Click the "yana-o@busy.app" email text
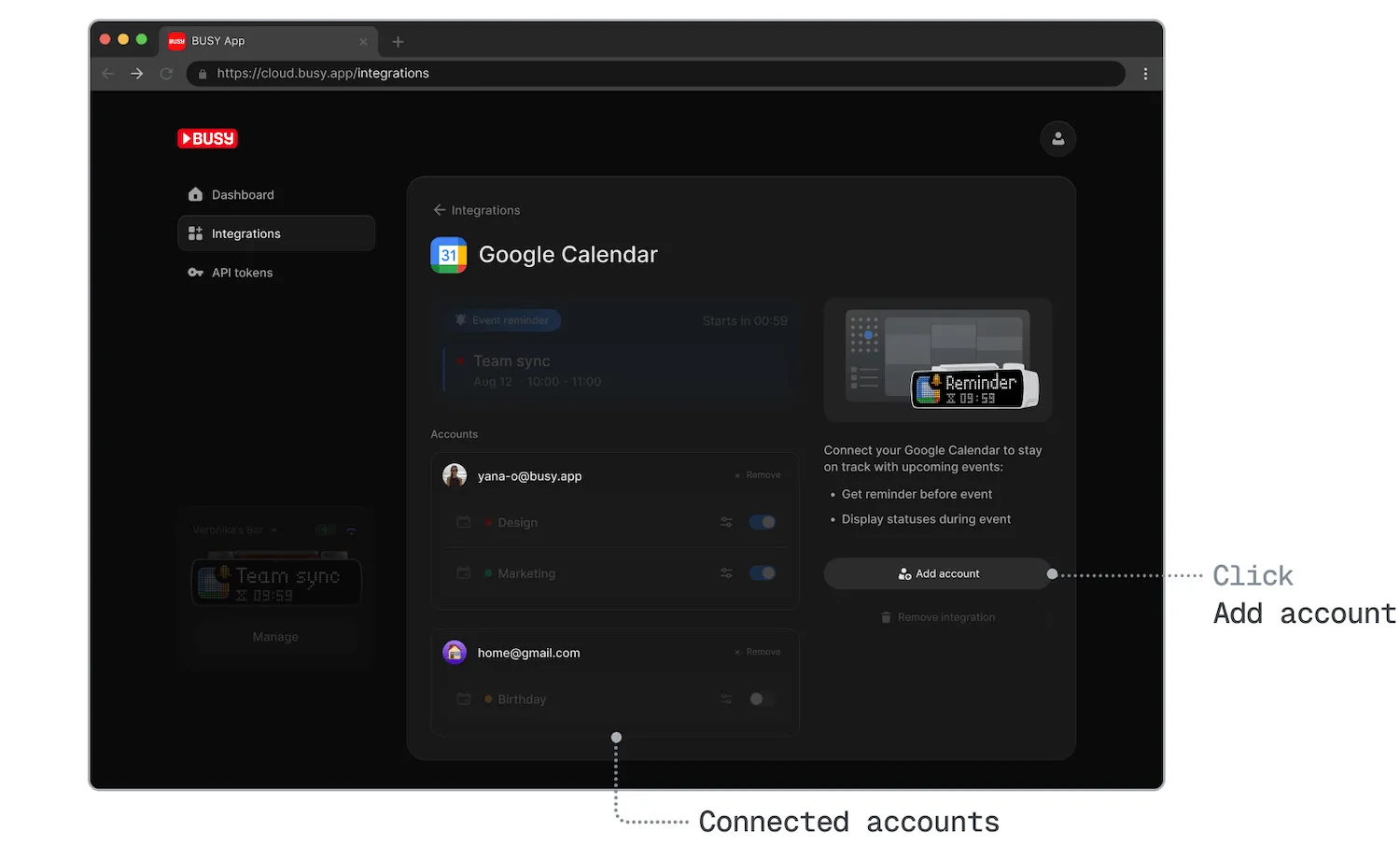The width and height of the screenshot is (1400, 860). click(529, 476)
